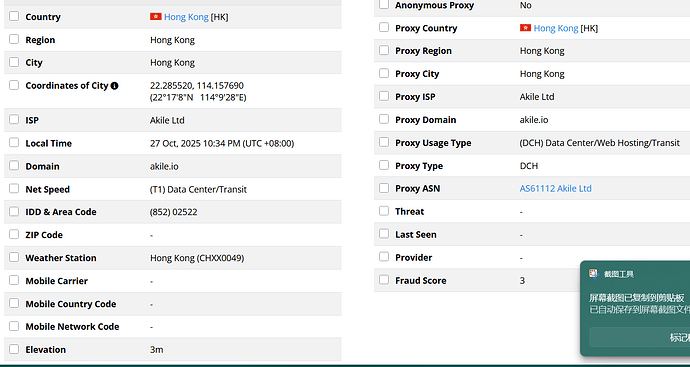Click the No value in Anonymous Proxy row
This screenshot has height=367, width=690.
coord(525,5)
